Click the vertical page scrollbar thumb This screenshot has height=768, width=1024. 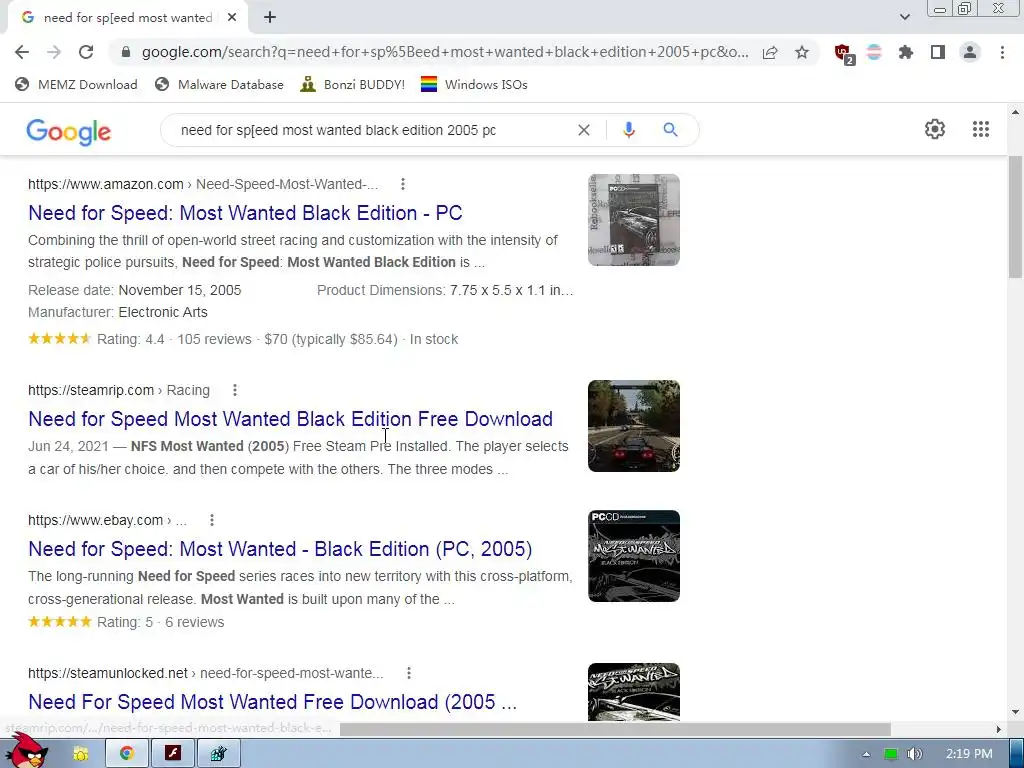(1016, 217)
